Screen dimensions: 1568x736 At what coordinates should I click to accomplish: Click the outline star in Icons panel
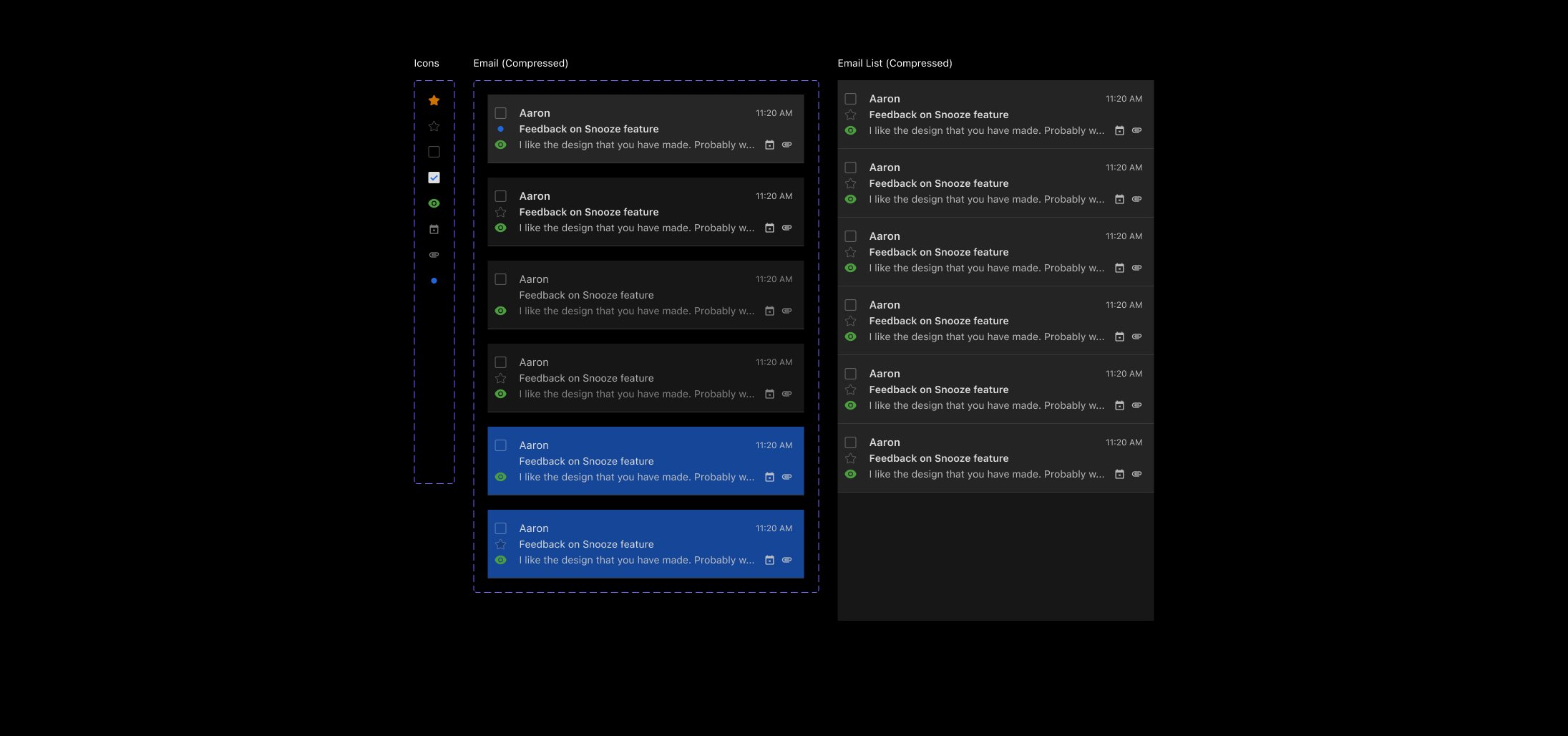[x=434, y=126]
